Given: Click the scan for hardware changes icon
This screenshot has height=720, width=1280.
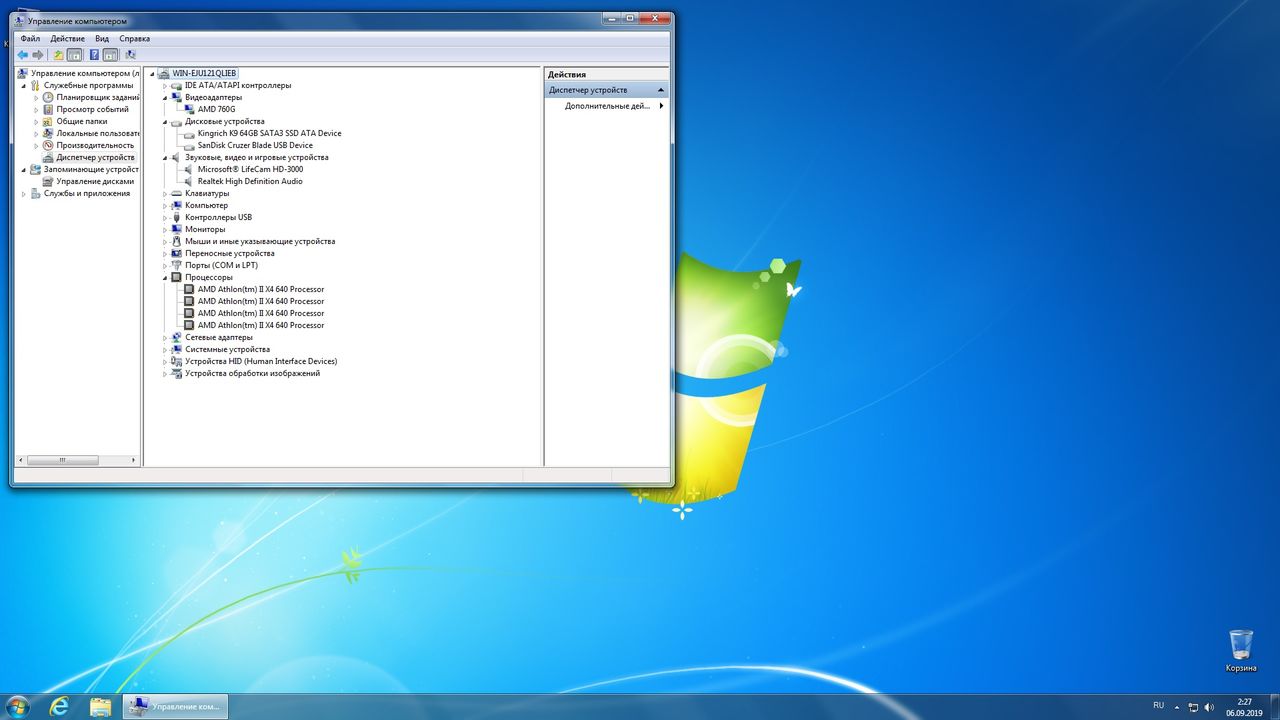Looking at the screenshot, I should pos(130,55).
